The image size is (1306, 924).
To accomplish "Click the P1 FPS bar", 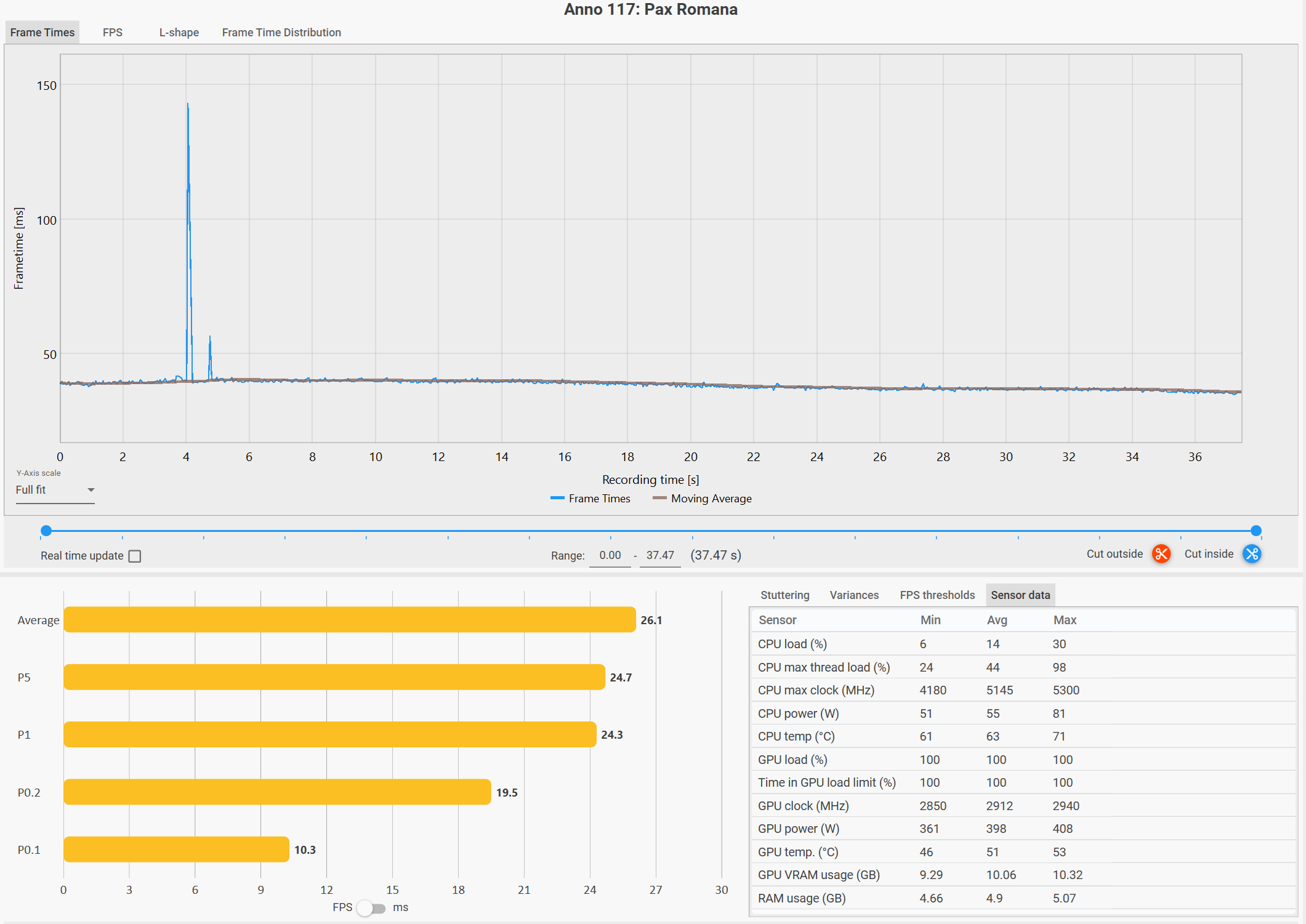I will click(x=330, y=734).
